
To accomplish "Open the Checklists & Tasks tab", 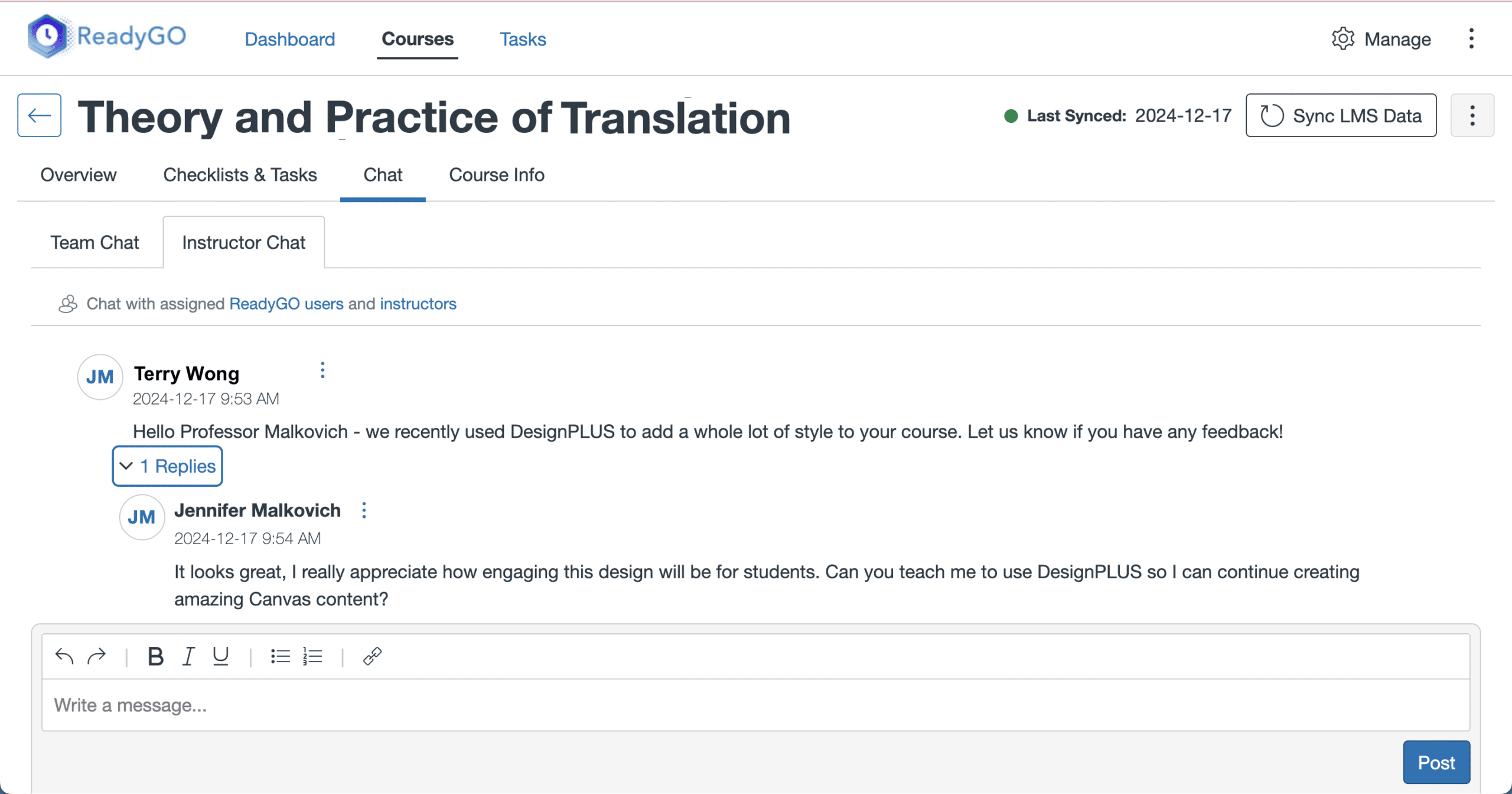I will [x=240, y=175].
